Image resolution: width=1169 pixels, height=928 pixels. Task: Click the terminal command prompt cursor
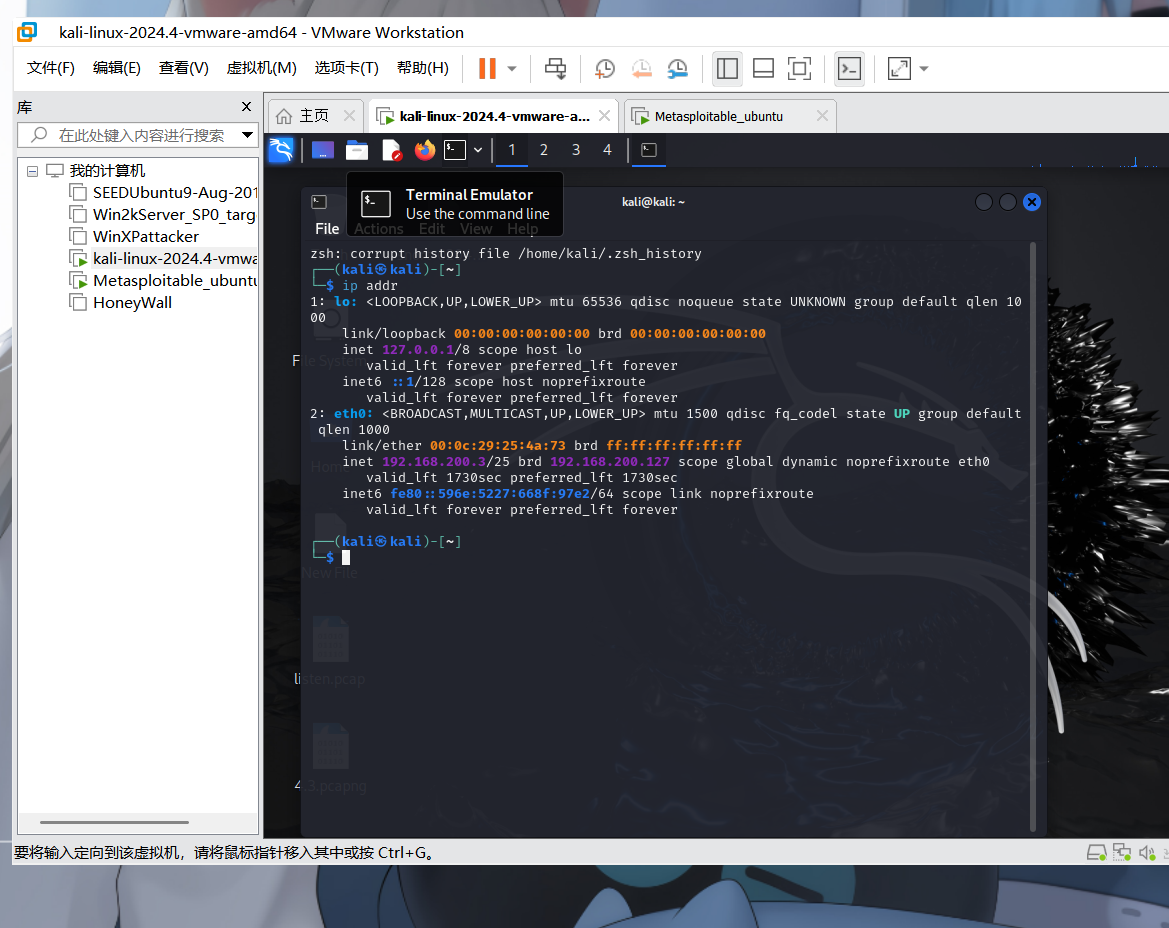click(x=346, y=558)
